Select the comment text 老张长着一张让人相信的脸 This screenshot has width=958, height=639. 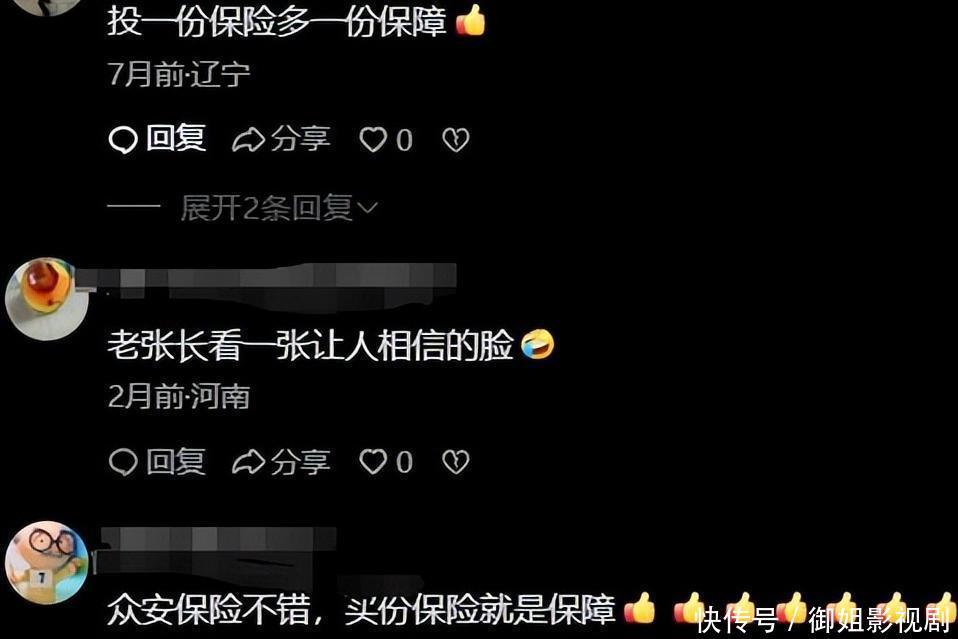(310, 345)
